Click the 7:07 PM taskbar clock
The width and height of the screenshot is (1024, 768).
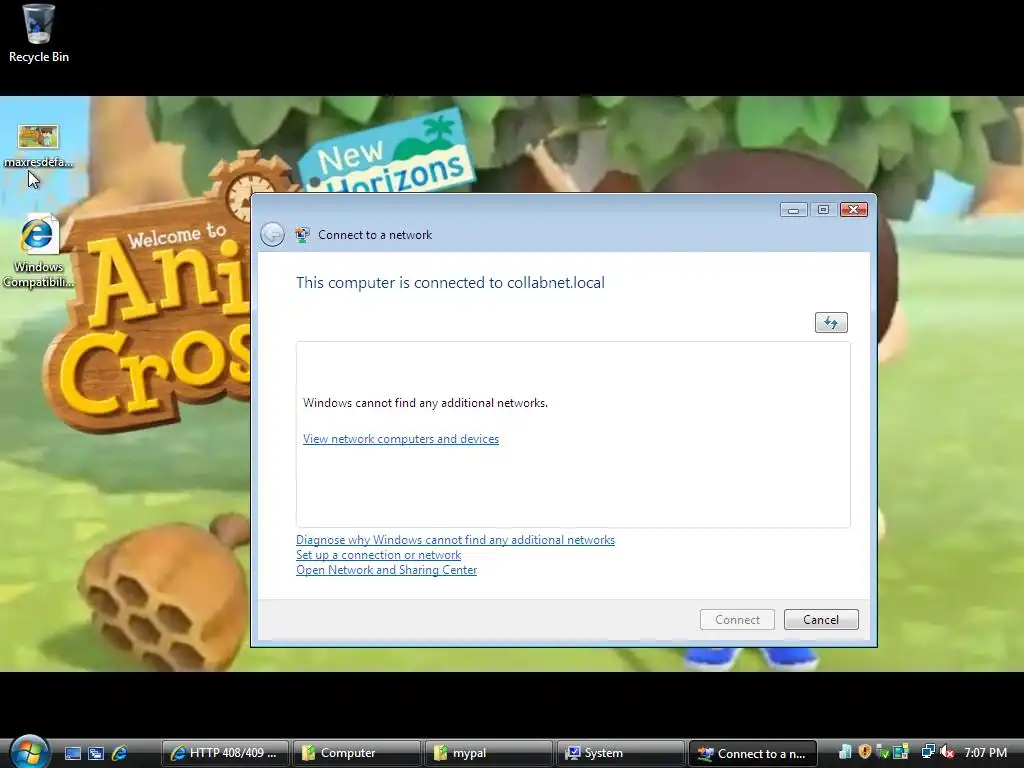[x=985, y=752]
